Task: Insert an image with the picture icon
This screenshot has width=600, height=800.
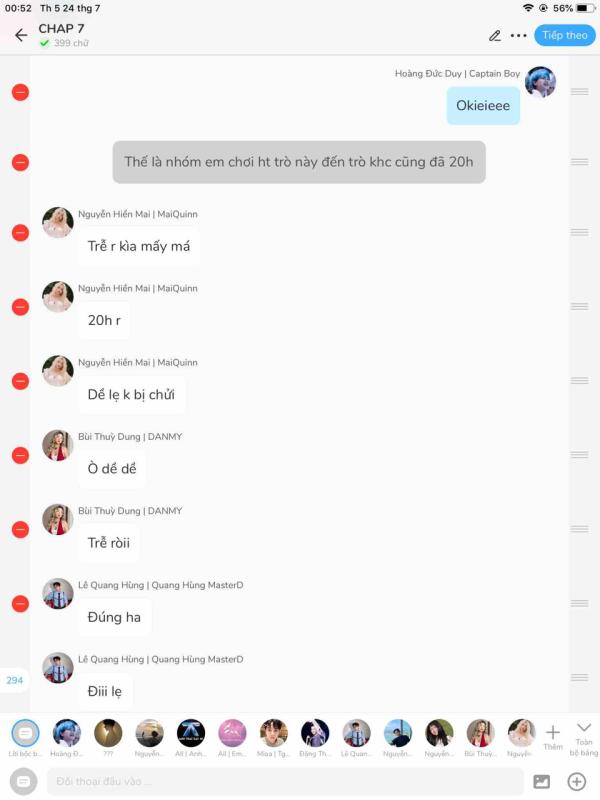Action: point(541,781)
